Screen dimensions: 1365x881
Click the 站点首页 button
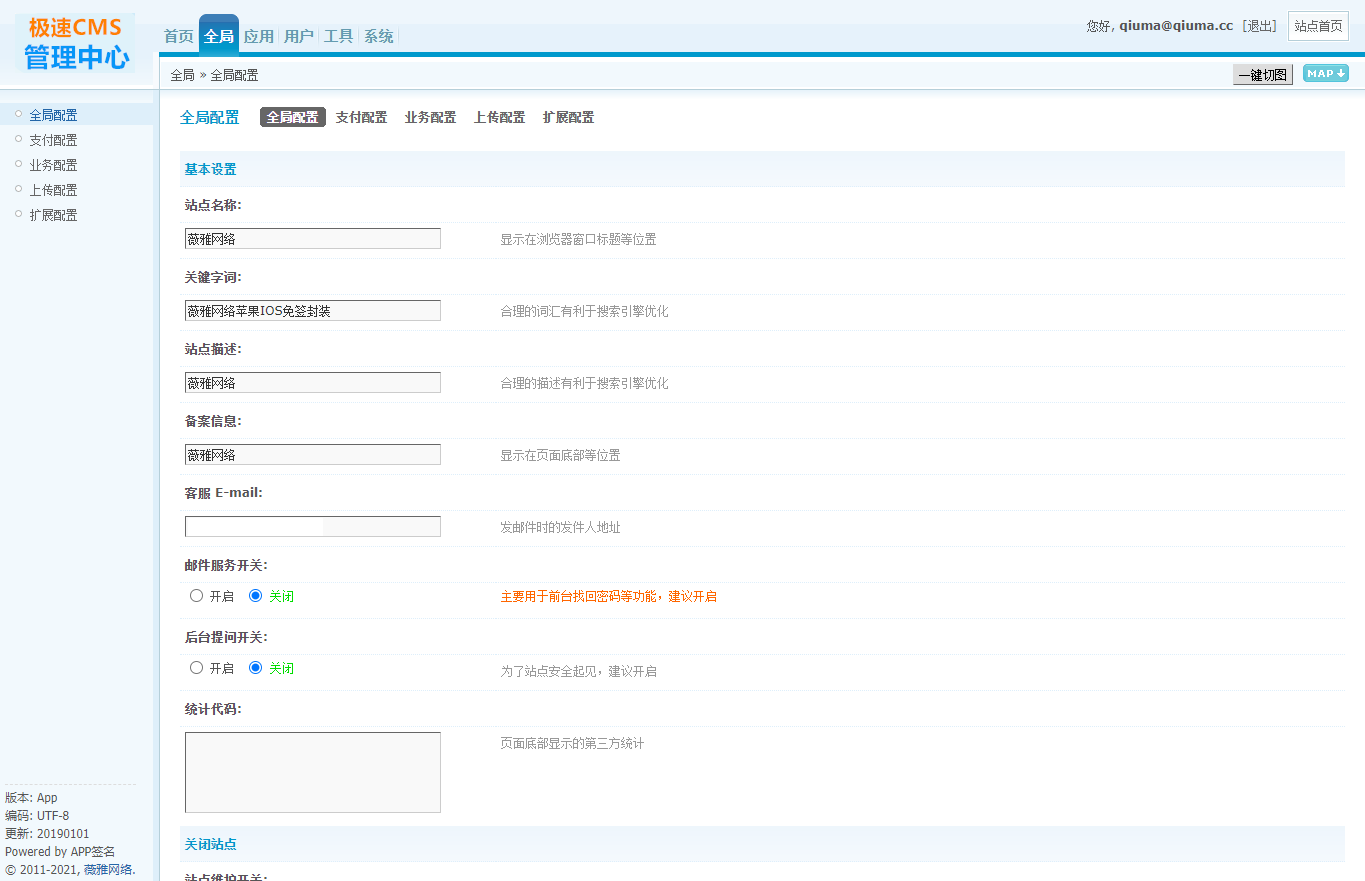1318,26
